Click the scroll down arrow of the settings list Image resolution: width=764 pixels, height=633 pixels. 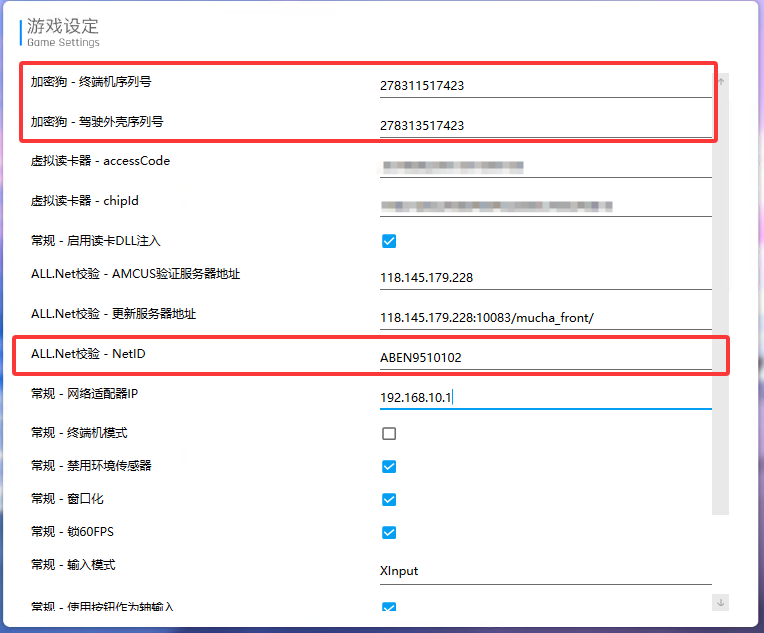720,602
